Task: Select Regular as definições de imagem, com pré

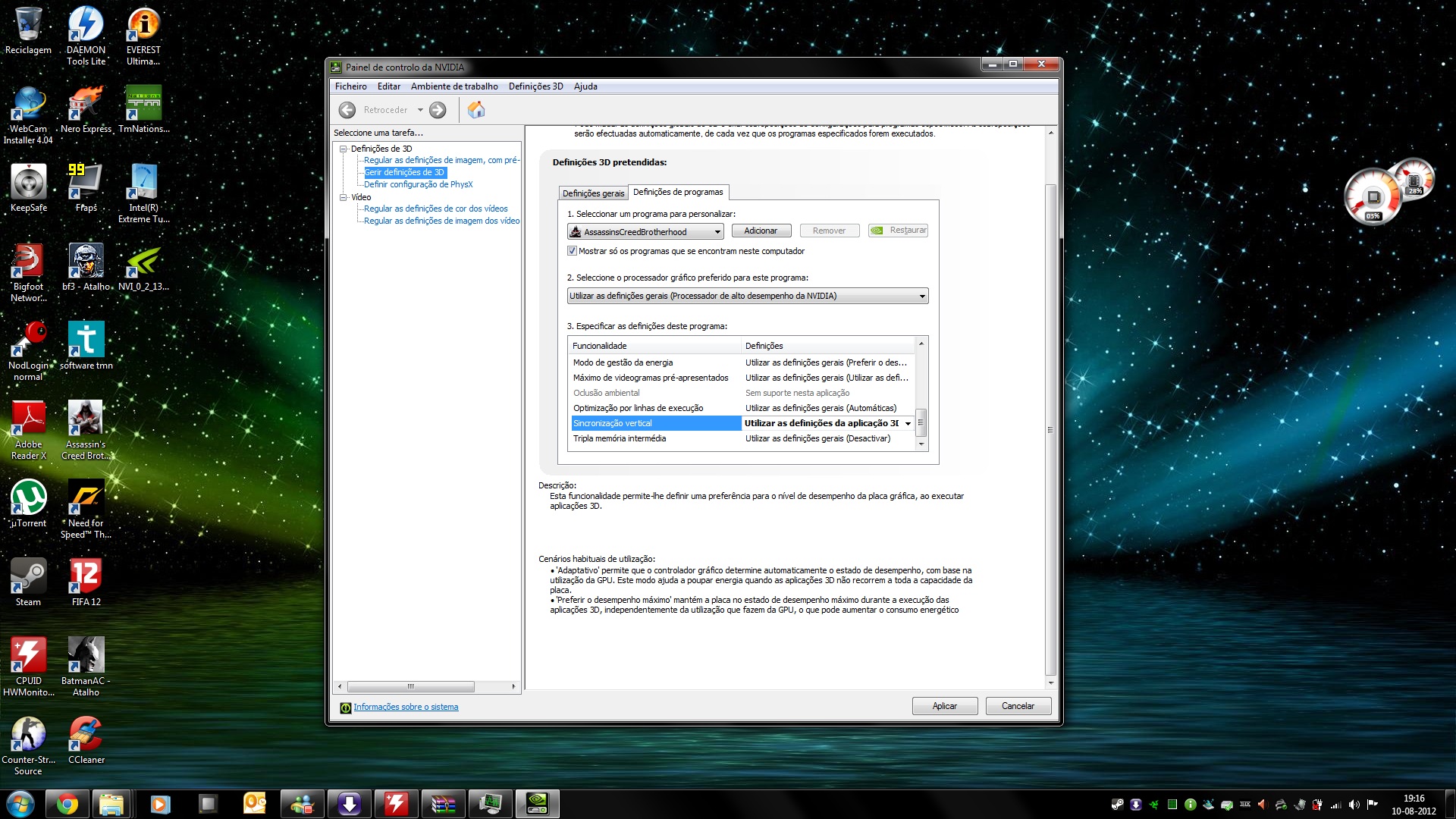Action: [441, 160]
